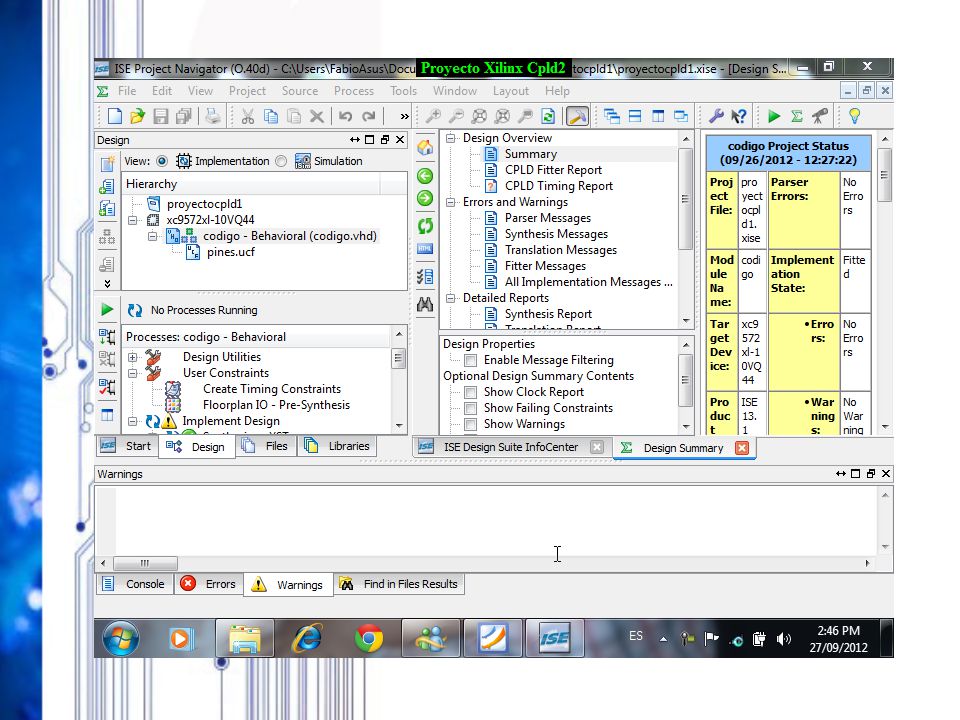Check Show Failing Constraints option
The image size is (960, 720).
471,408
